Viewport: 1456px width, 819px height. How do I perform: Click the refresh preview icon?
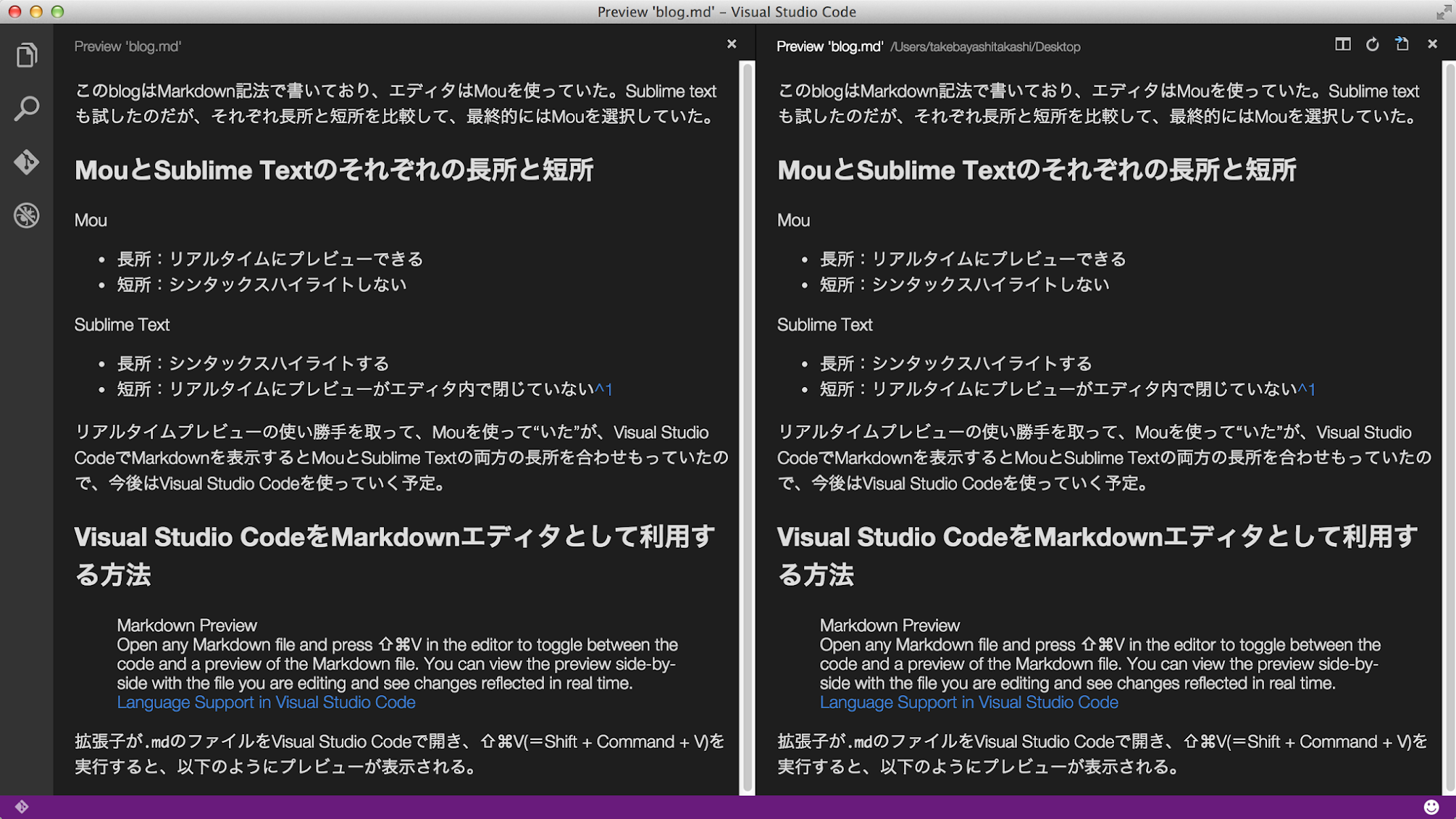(1372, 45)
